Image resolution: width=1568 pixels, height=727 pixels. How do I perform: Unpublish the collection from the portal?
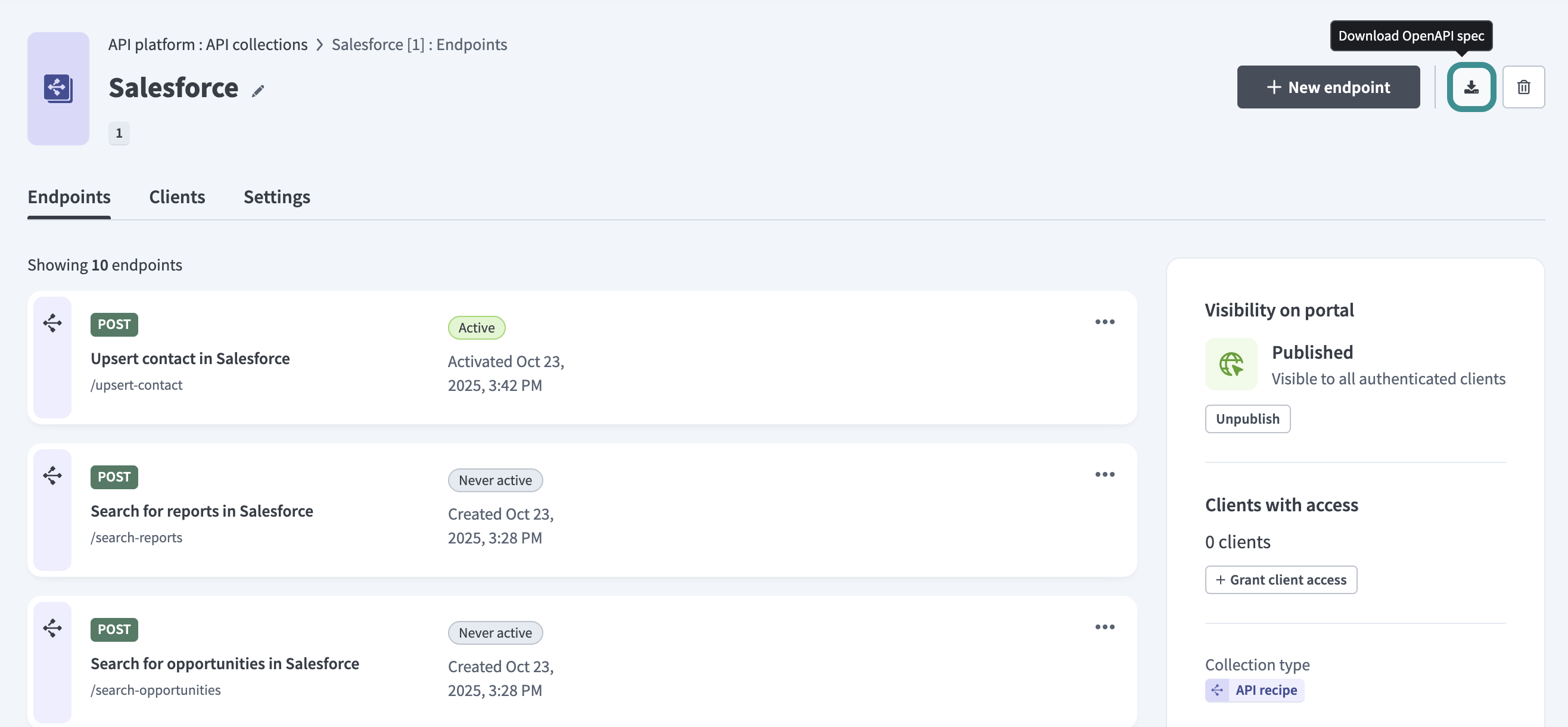click(x=1247, y=418)
